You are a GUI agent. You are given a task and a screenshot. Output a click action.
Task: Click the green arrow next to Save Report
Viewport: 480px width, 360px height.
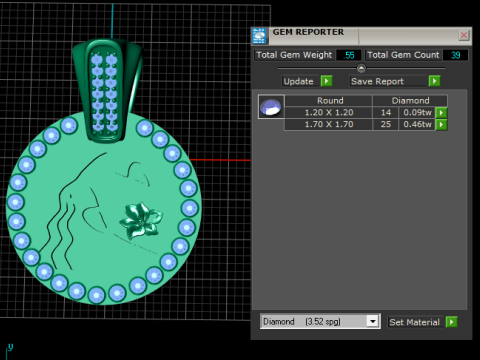(434, 81)
